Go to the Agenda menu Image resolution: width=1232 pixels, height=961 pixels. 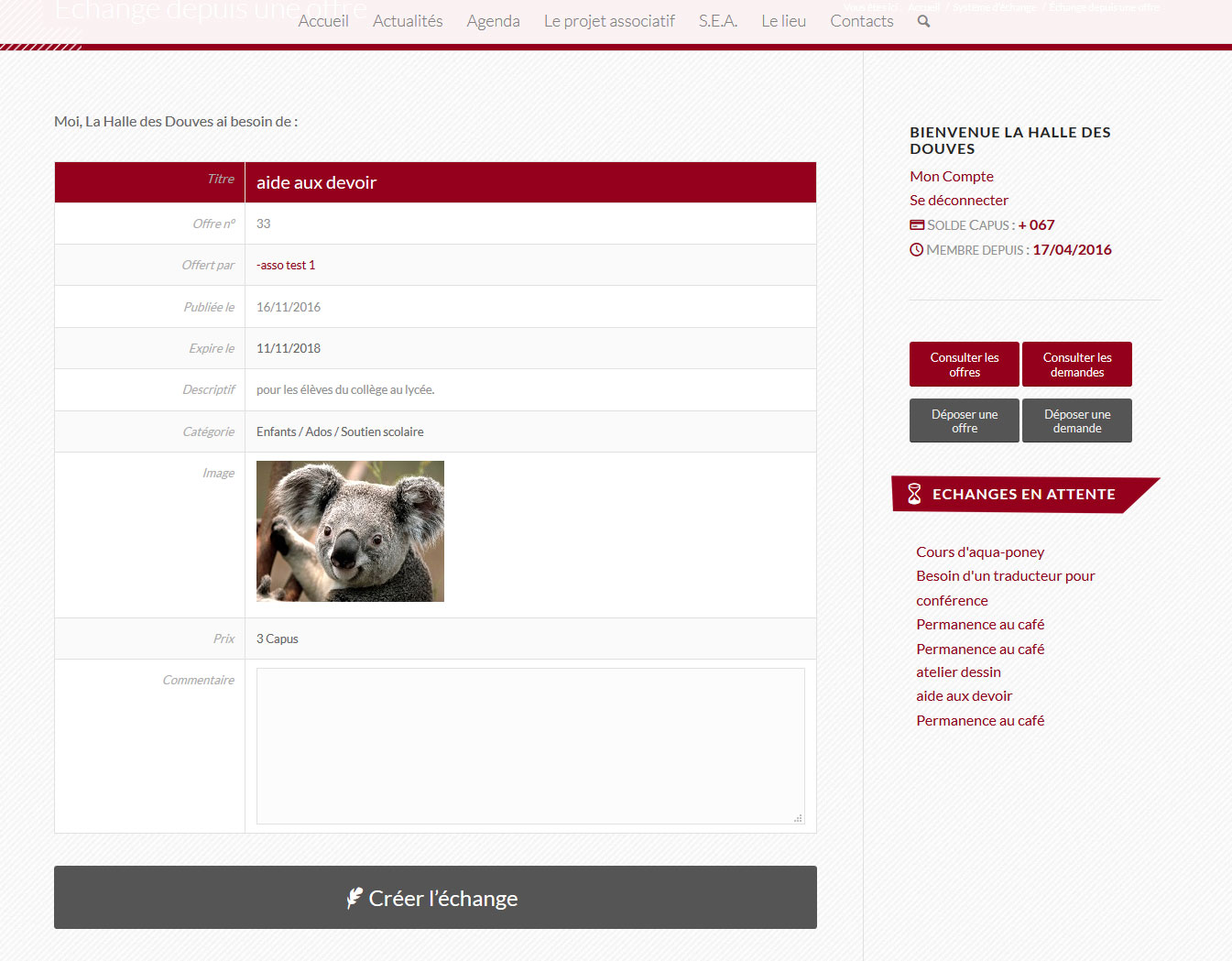click(x=493, y=21)
